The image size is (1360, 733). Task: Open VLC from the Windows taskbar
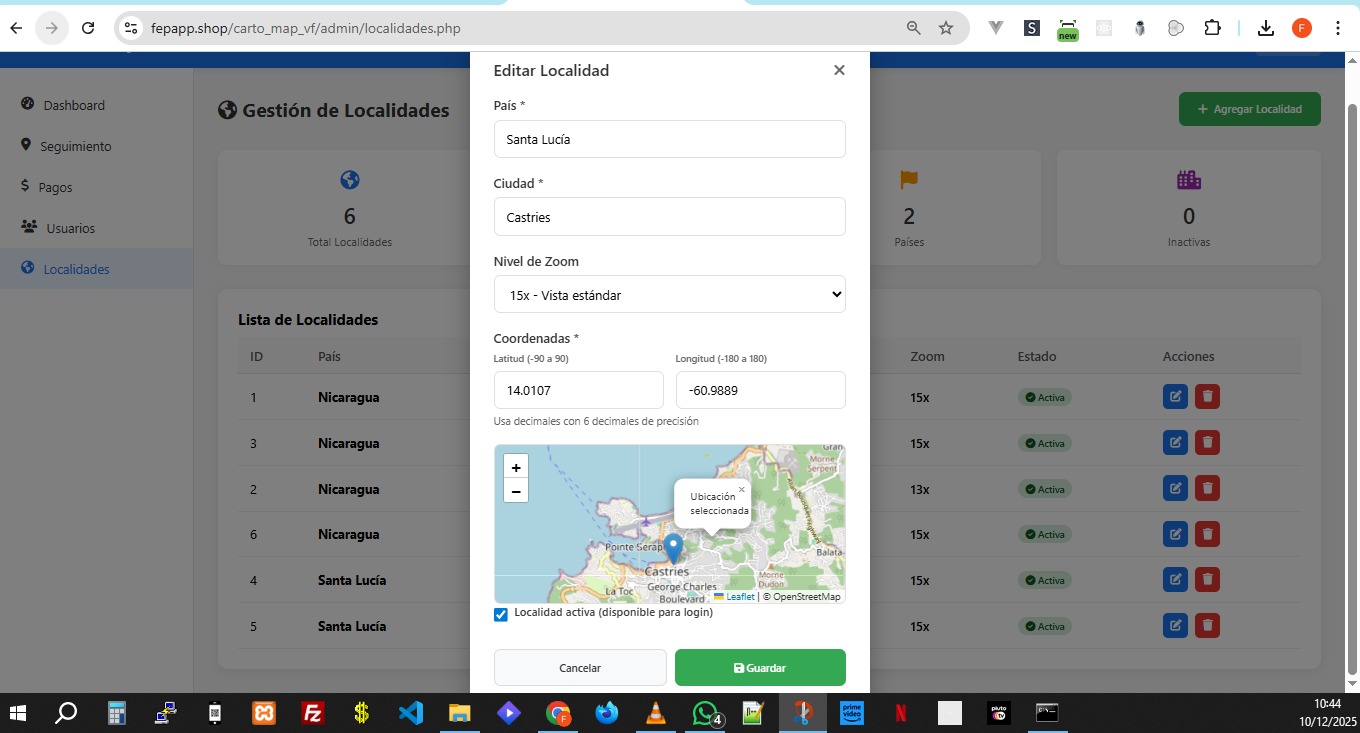pos(656,713)
